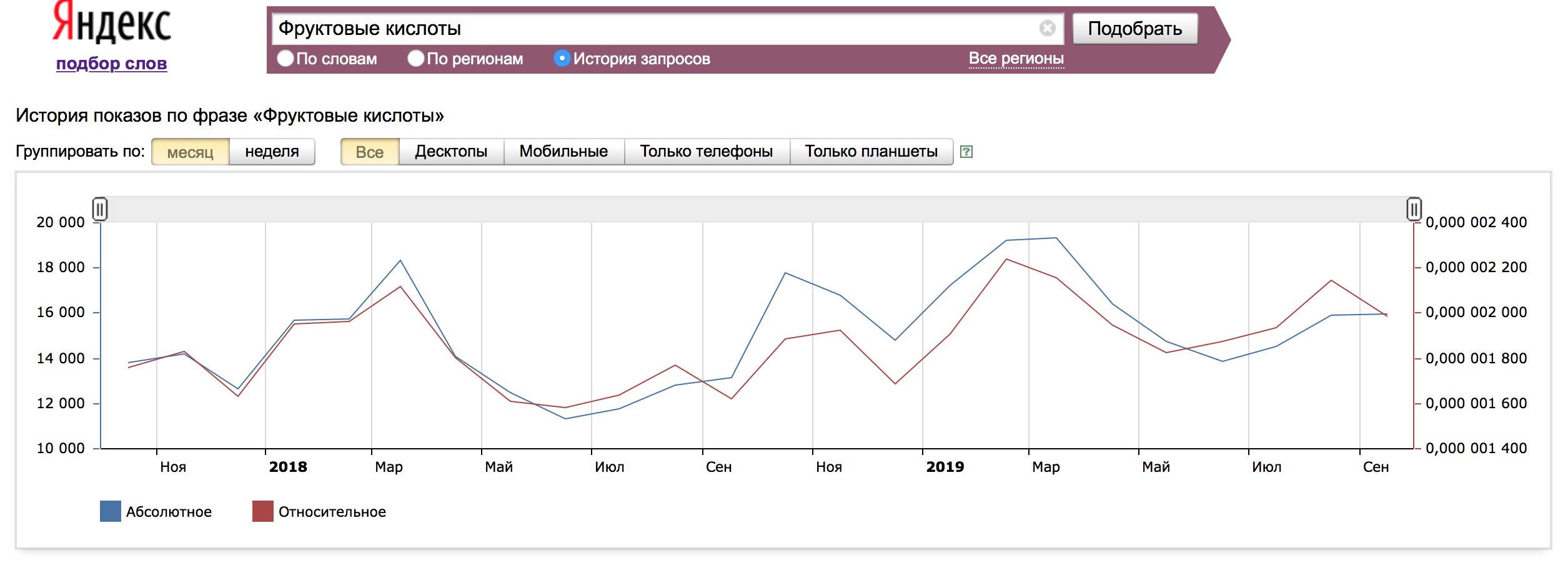Toggle the red Относительное legend swatch
The image size is (1568, 563).
263,511
